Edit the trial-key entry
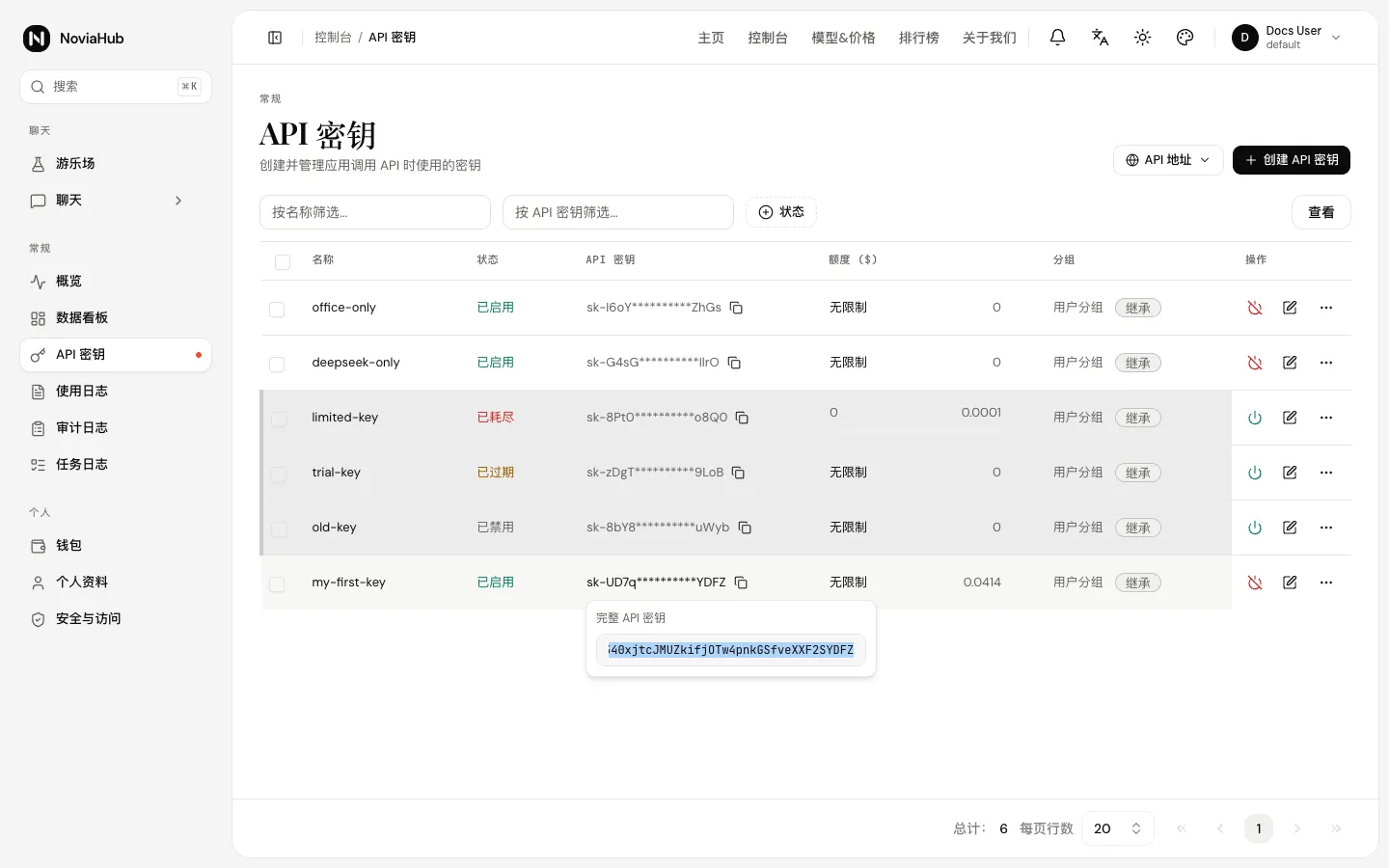Image resolution: width=1389 pixels, height=868 pixels. pos(1290,473)
